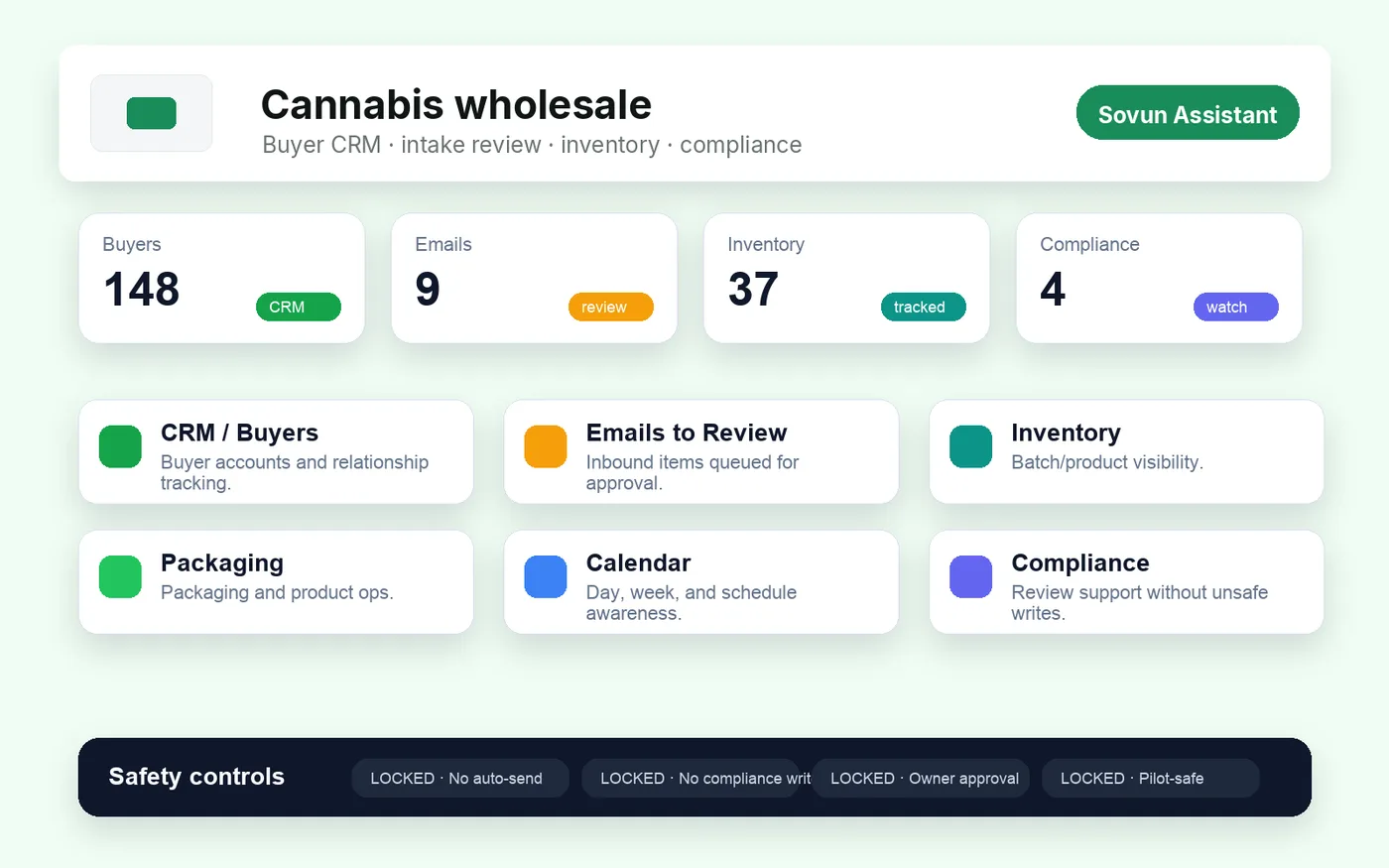Select the Inventory stat card showing 37
The image size is (1389, 868).
pos(847,279)
